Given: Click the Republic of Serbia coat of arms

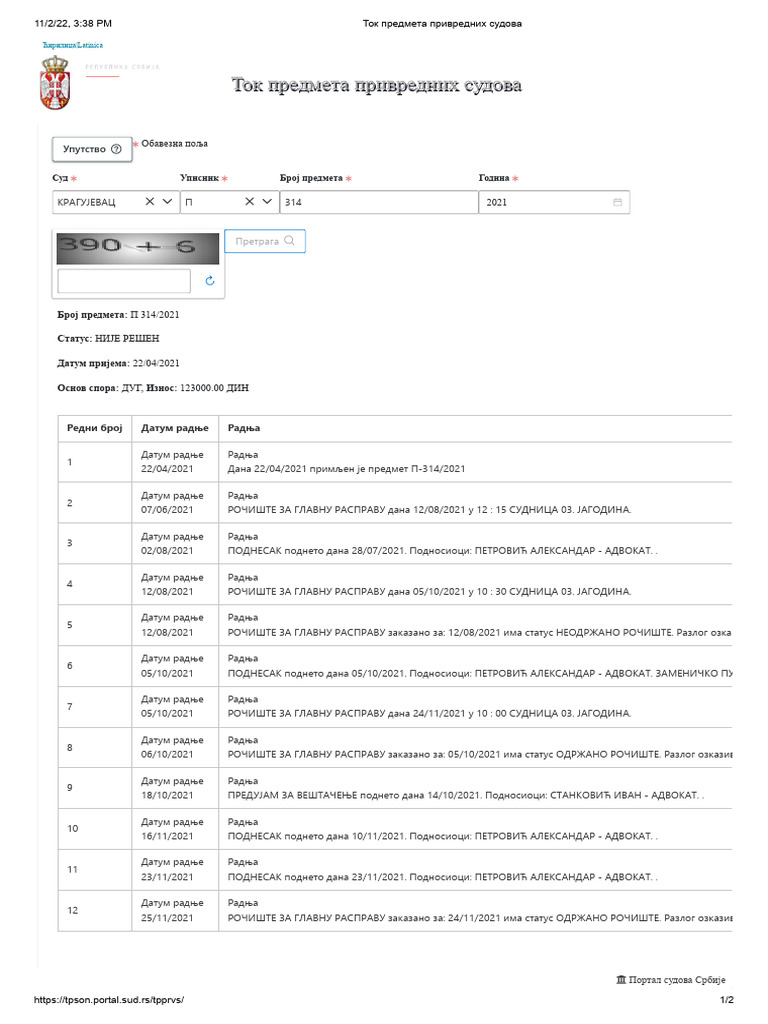Looking at the screenshot, I should pyautogui.click(x=55, y=83).
